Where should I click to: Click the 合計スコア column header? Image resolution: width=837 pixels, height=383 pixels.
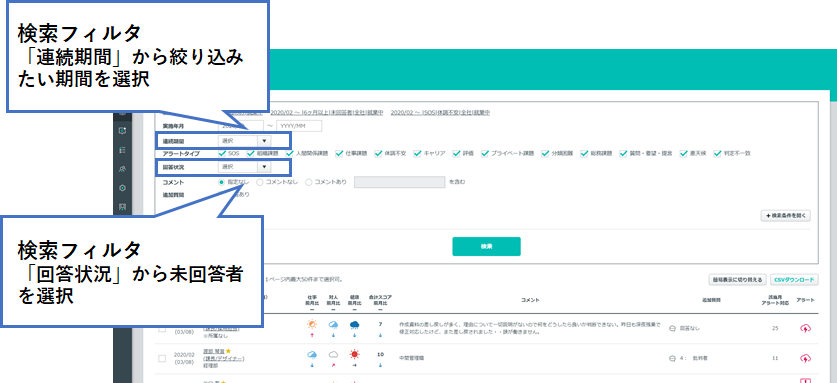(380, 297)
